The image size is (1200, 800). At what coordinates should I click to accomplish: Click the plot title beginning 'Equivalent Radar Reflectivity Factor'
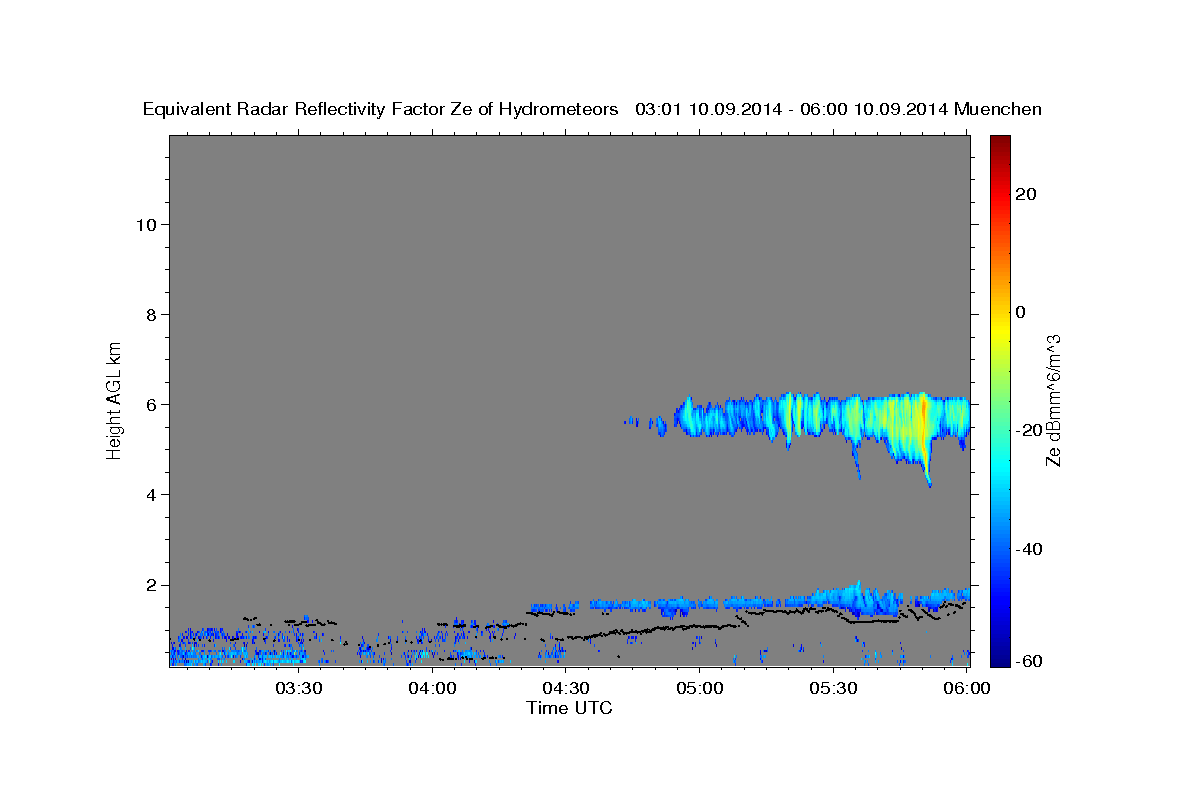tap(592, 109)
